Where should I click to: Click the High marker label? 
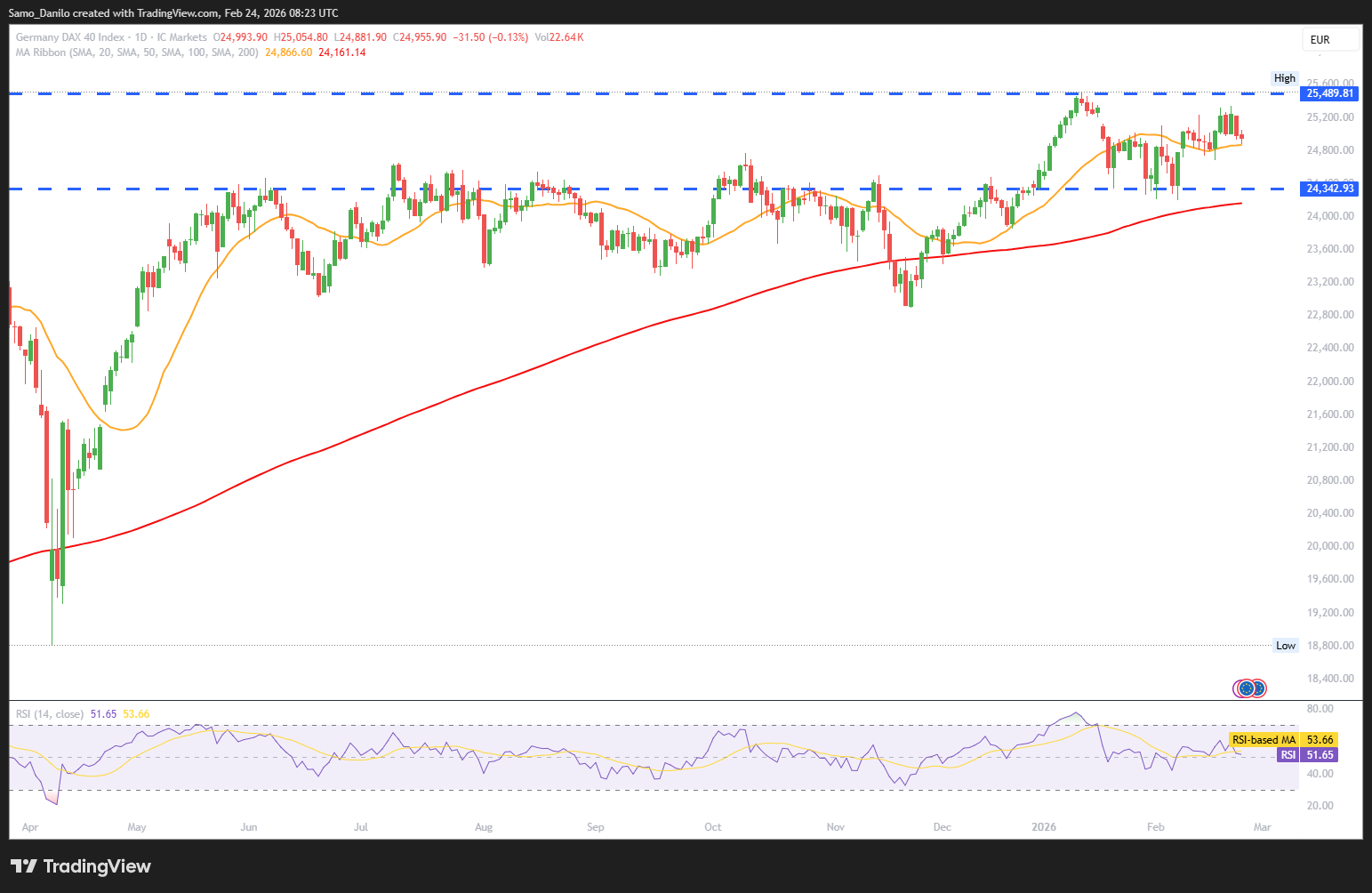tap(1284, 78)
